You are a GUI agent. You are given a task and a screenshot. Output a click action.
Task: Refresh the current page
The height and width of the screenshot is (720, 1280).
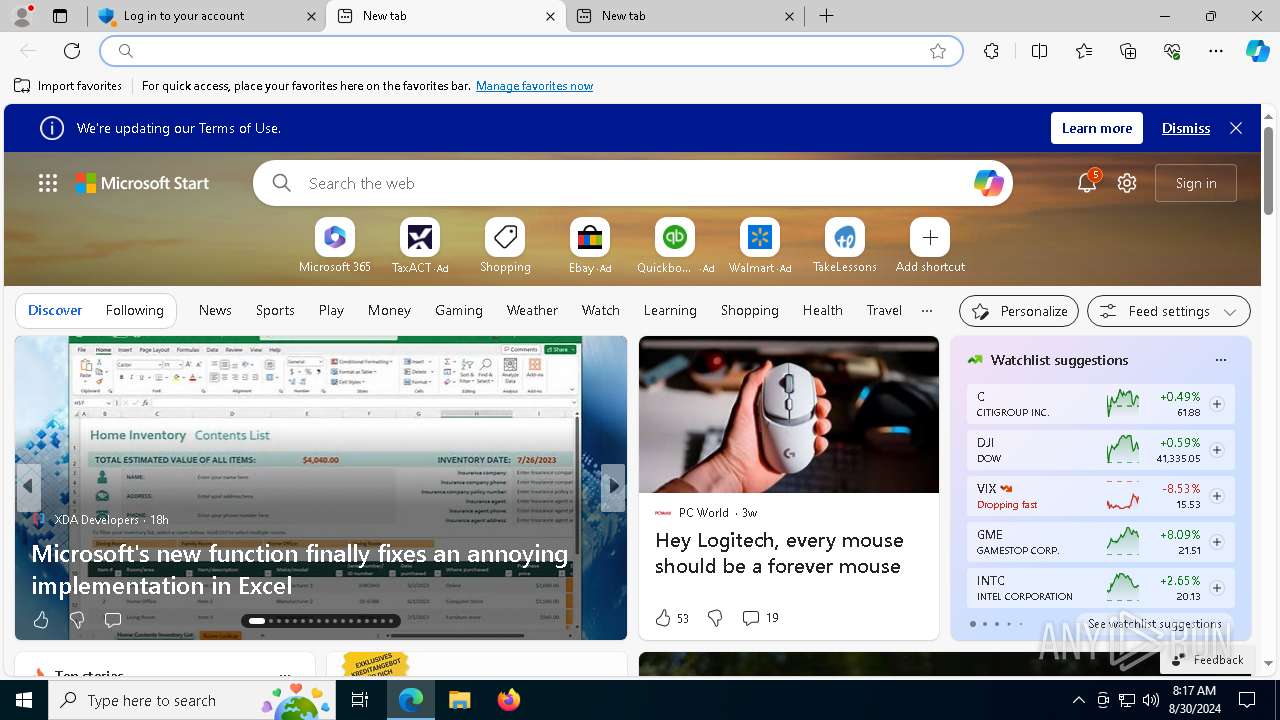[72, 51]
